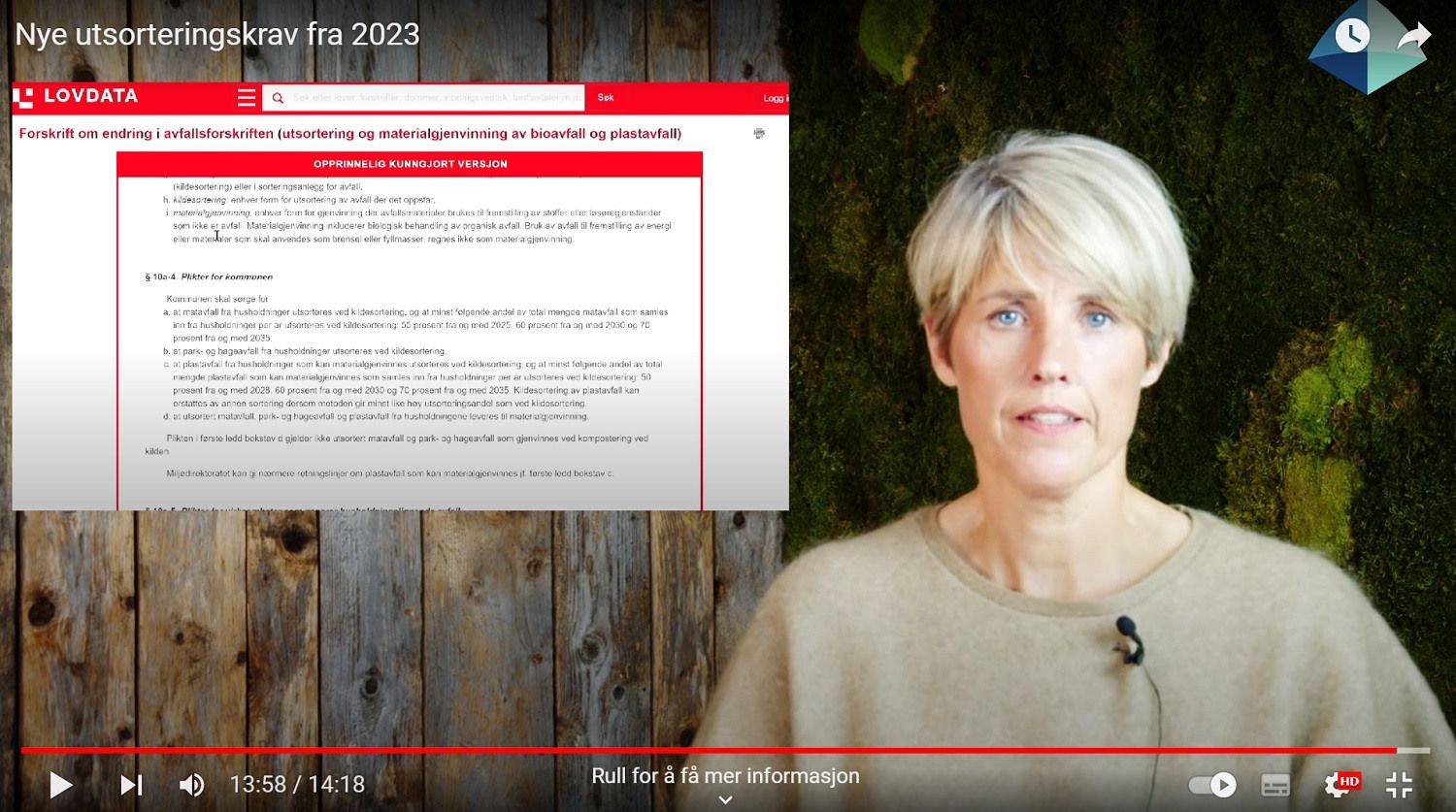Click the Share arrow icon
The width and height of the screenshot is (1456, 812).
pyautogui.click(x=1414, y=37)
